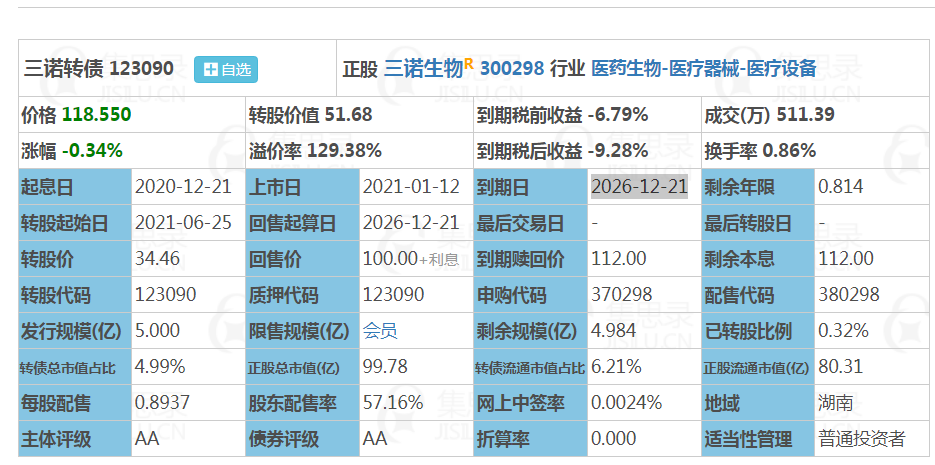This screenshot has width=935, height=465.
Task: Select 换手率 value 0.86%
Action: click(790, 151)
